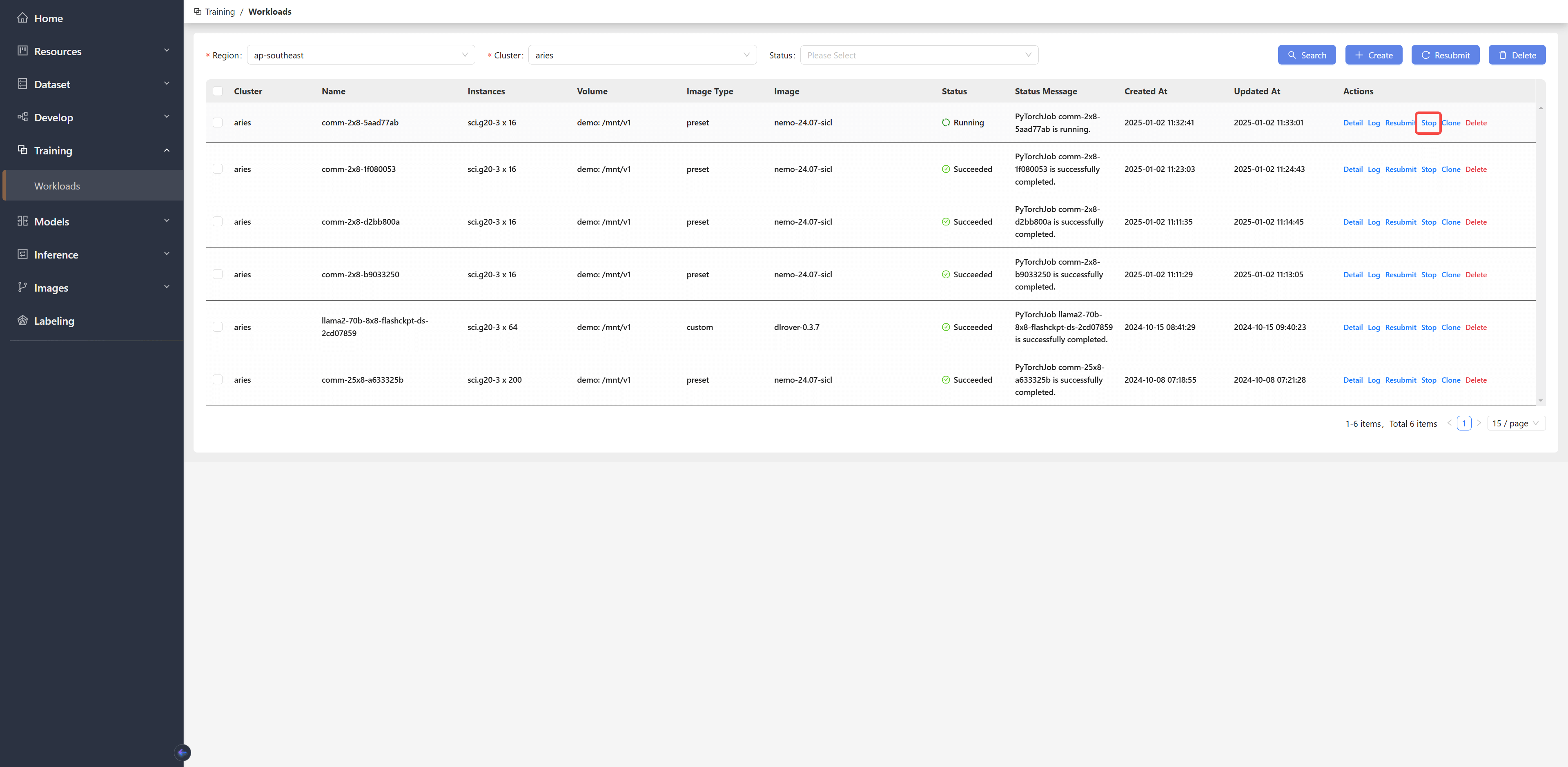This screenshot has width=1568, height=767.
Task: Expand the Develop menu chevron
Action: pos(167,117)
